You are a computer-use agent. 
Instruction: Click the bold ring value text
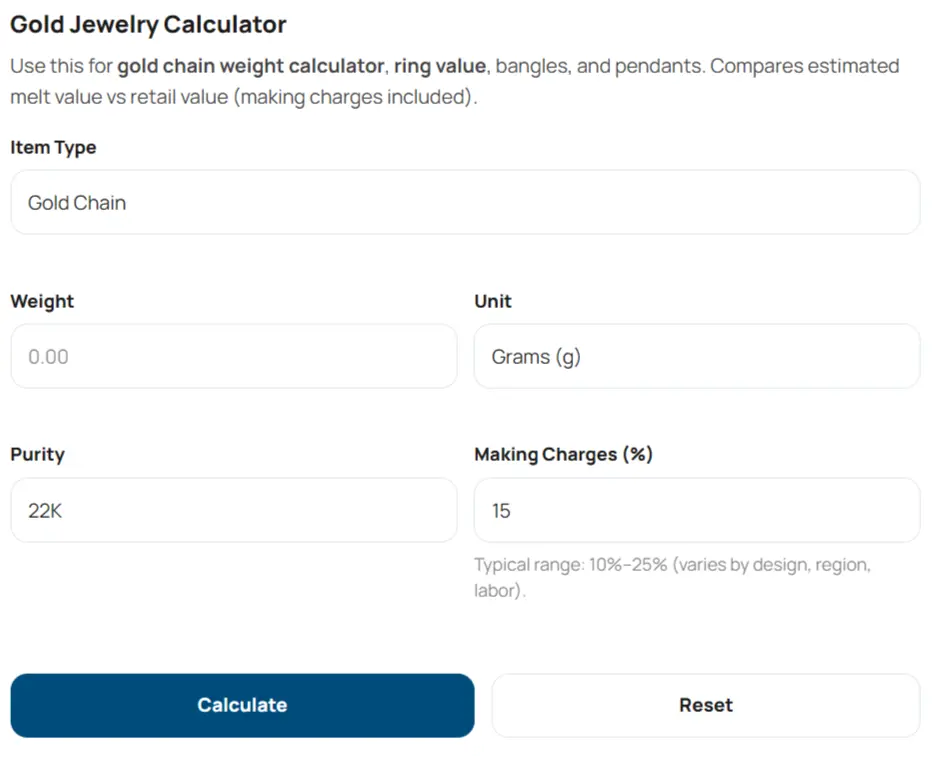click(x=440, y=67)
